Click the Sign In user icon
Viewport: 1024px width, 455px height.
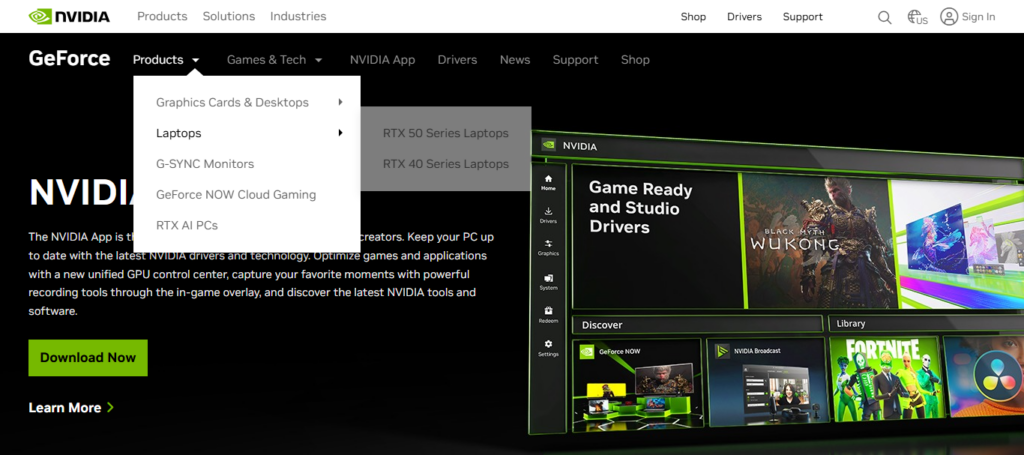[949, 16]
